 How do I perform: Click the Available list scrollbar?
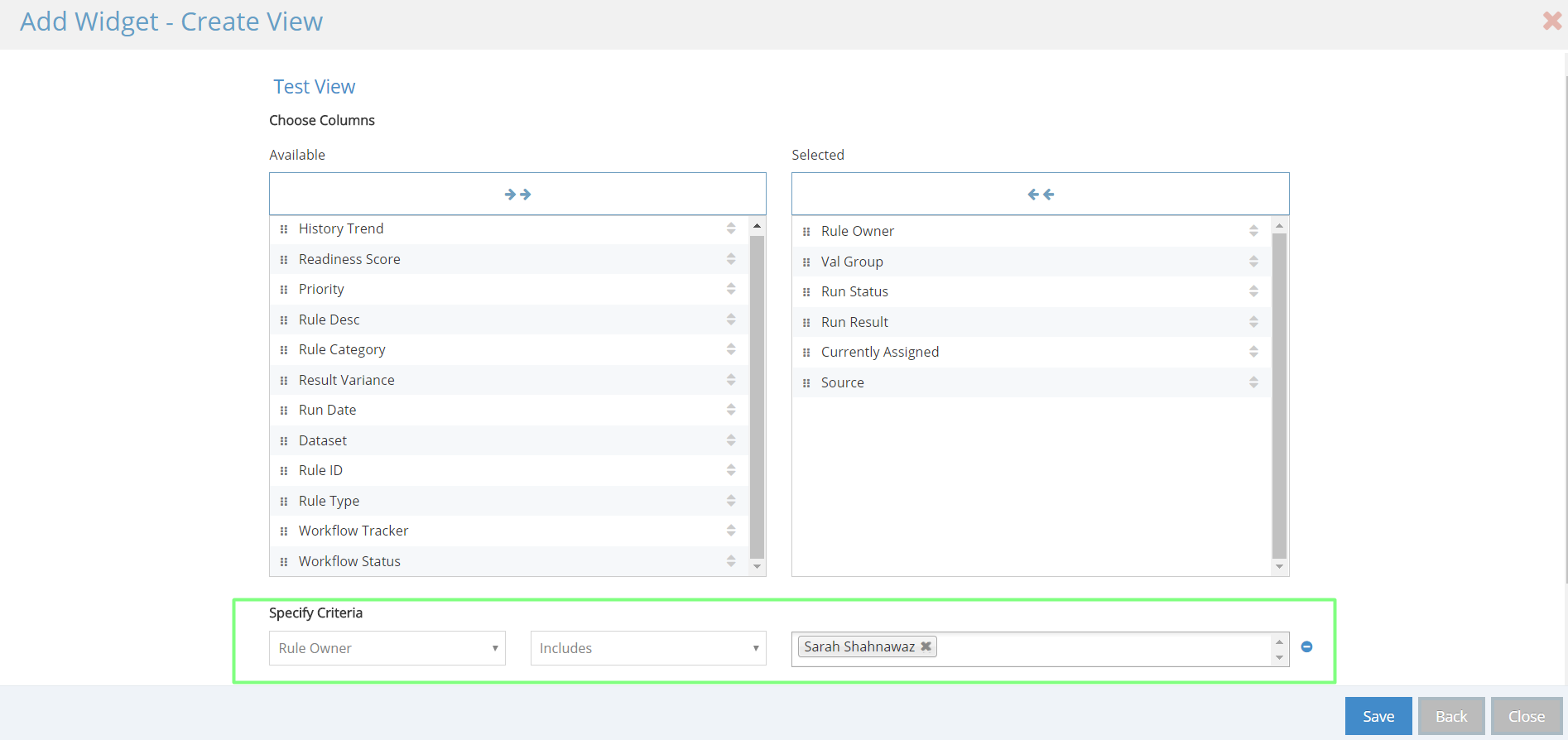(x=757, y=396)
